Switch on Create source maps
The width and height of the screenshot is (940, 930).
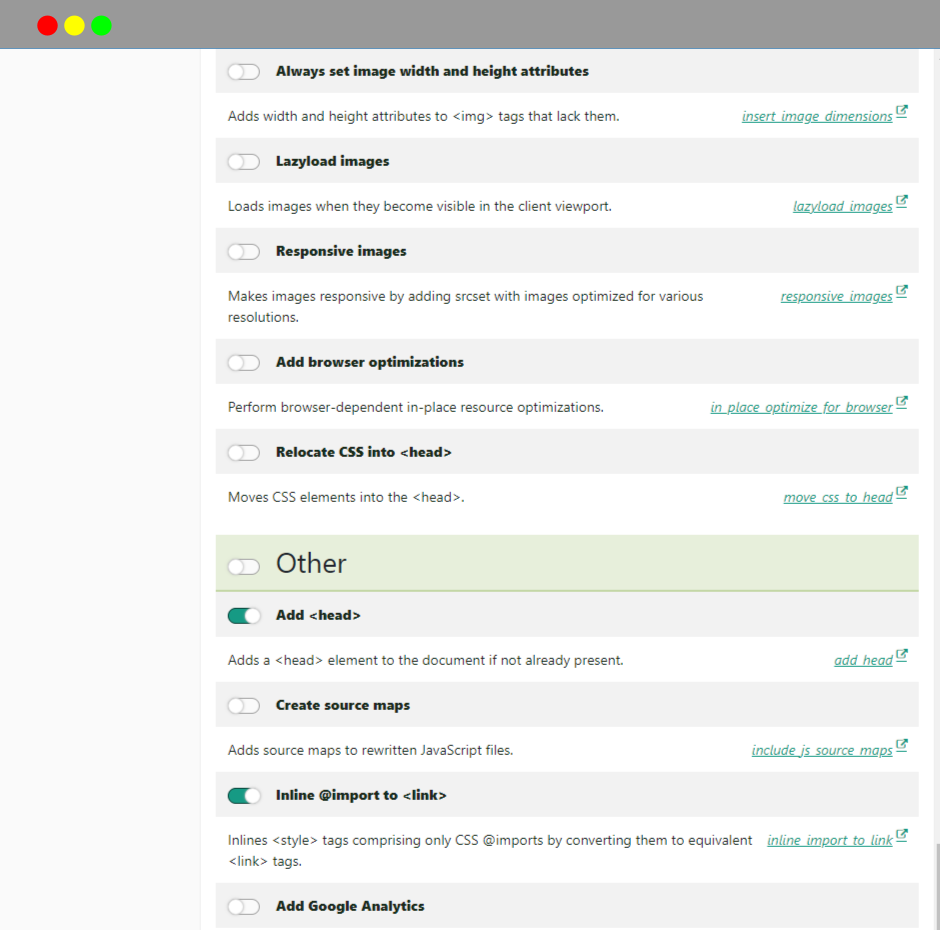(244, 705)
